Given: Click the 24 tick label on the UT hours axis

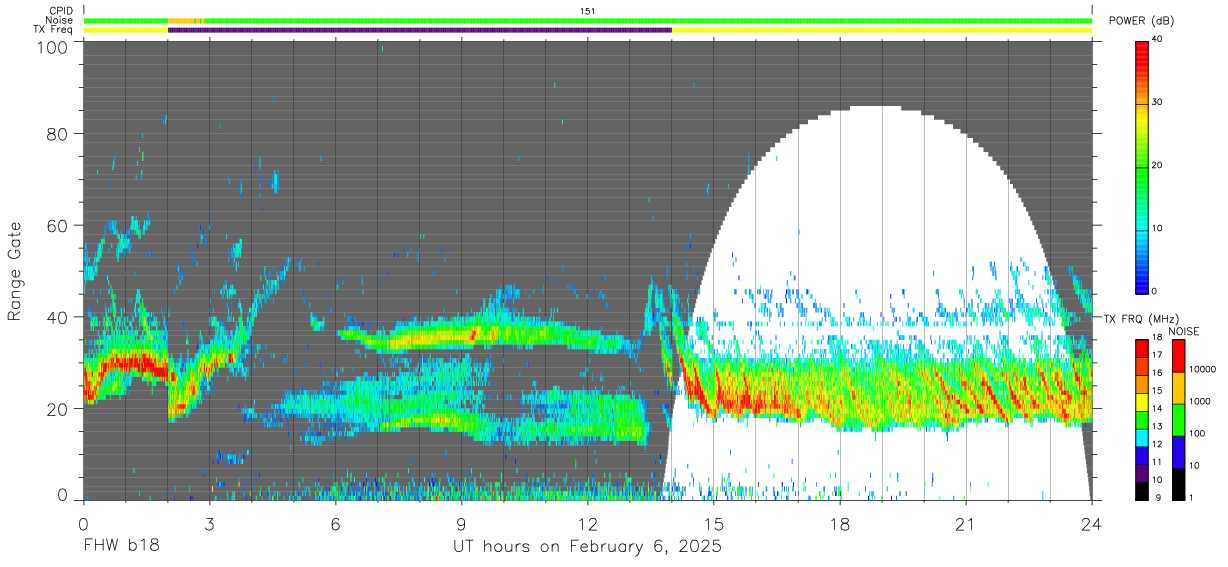Looking at the screenshot, I should [x=1091, y=523].
